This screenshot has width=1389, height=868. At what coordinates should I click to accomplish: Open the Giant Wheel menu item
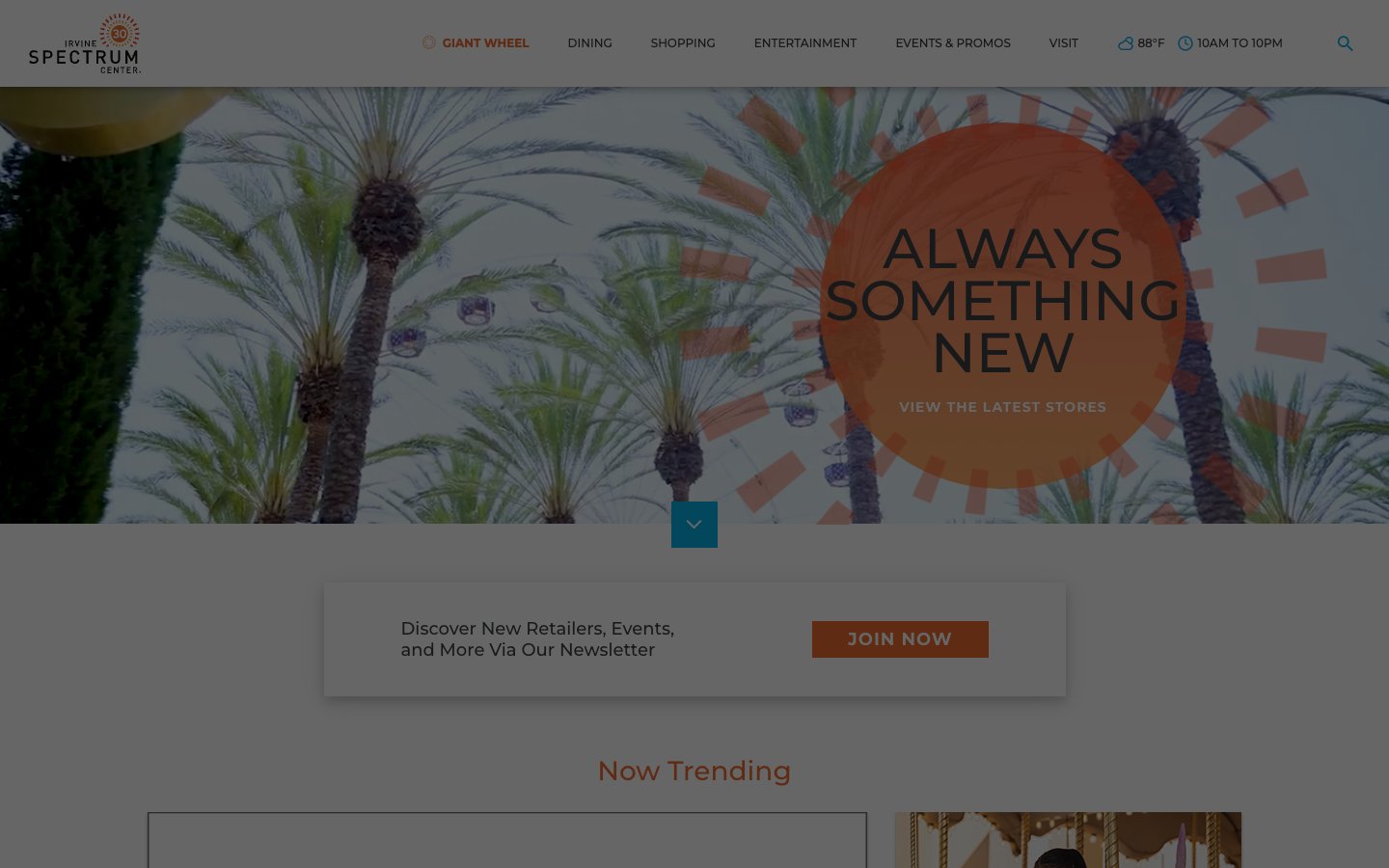pyautogui.click(x=485, y=43)
